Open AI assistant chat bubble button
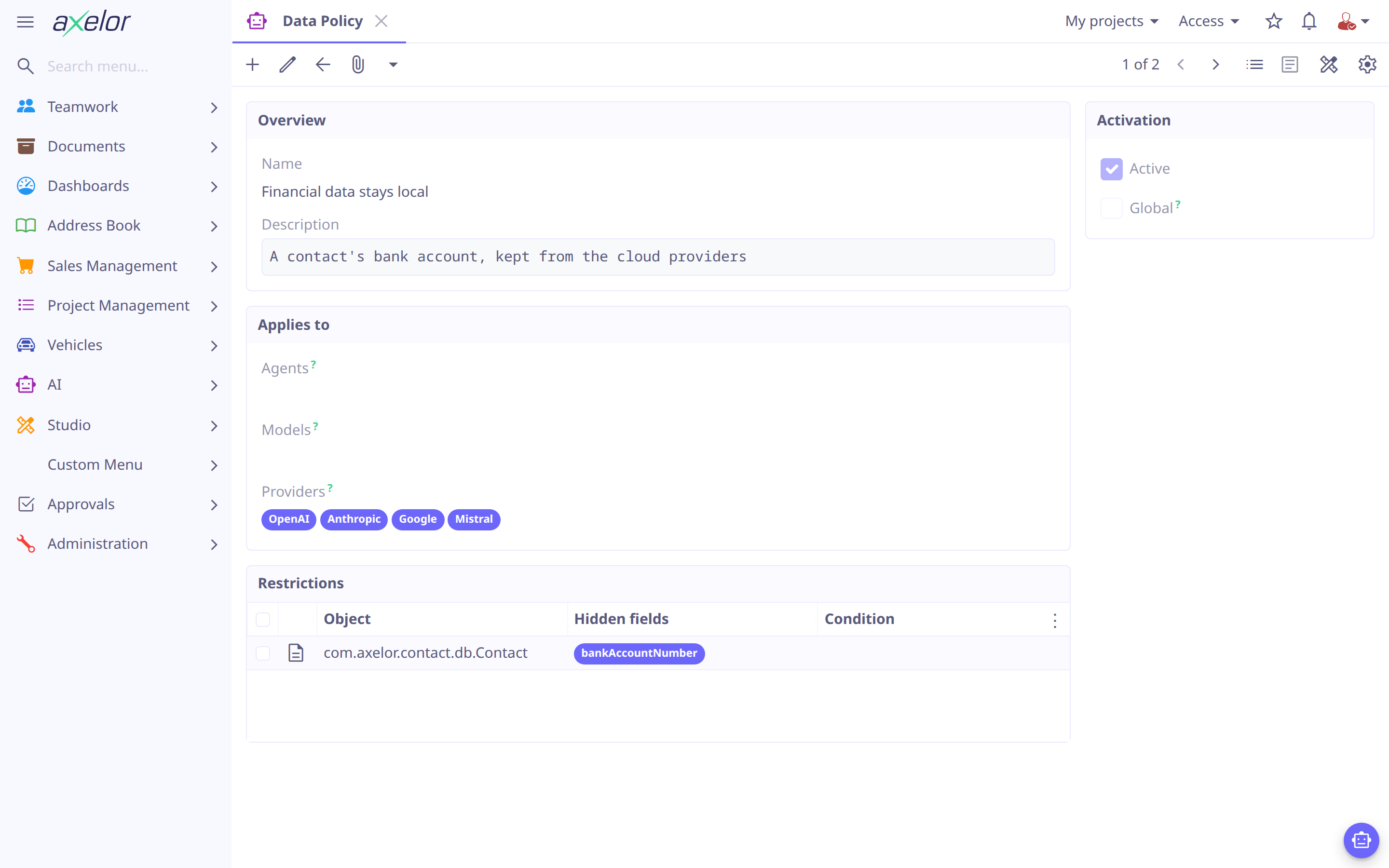 (1361, 840)
